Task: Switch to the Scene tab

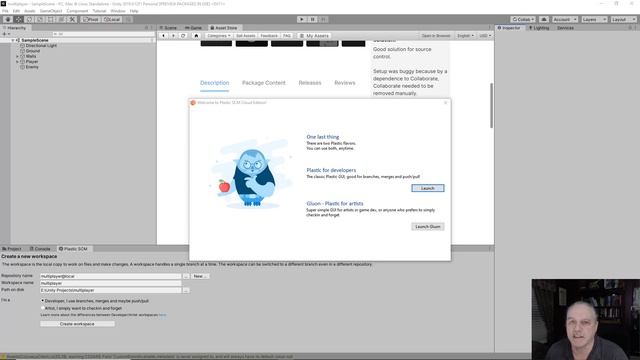Action: (169, 28)
